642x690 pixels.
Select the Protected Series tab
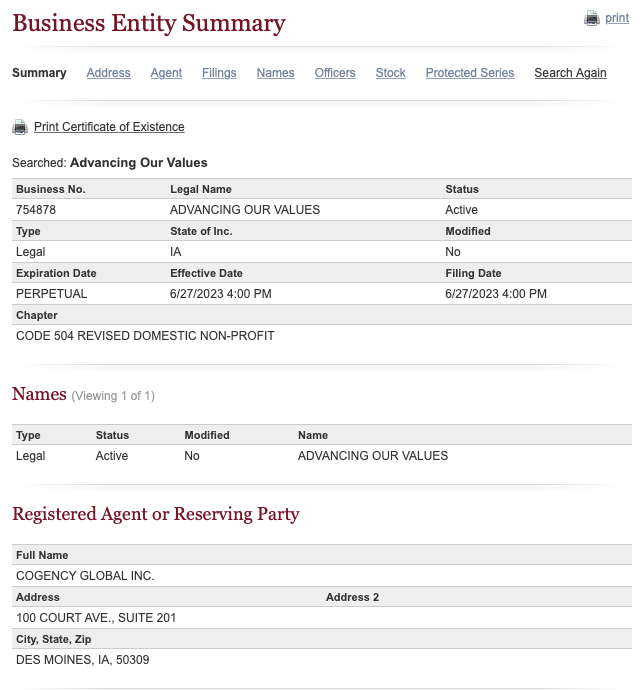[470, 73]
